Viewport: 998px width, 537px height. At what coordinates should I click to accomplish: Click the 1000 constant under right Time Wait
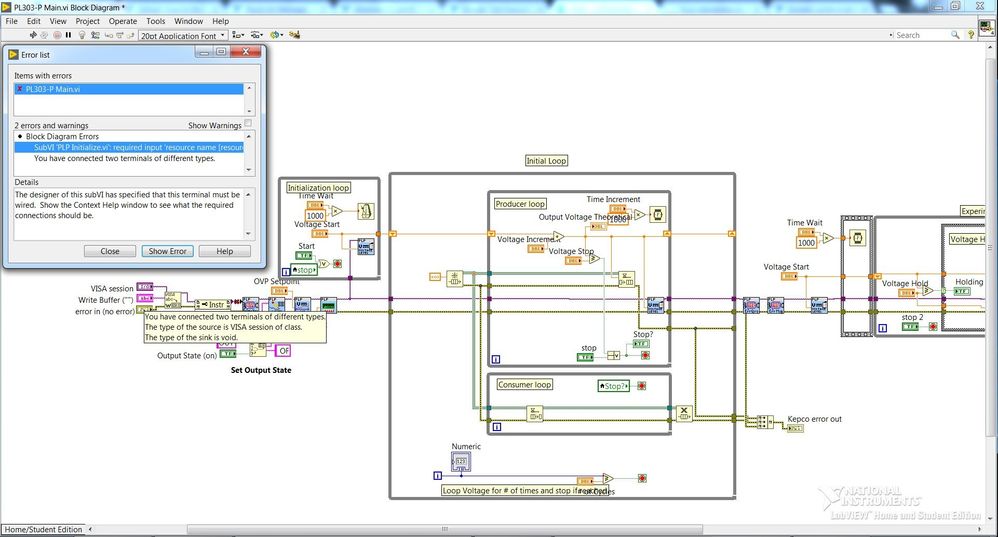[806, 242]
